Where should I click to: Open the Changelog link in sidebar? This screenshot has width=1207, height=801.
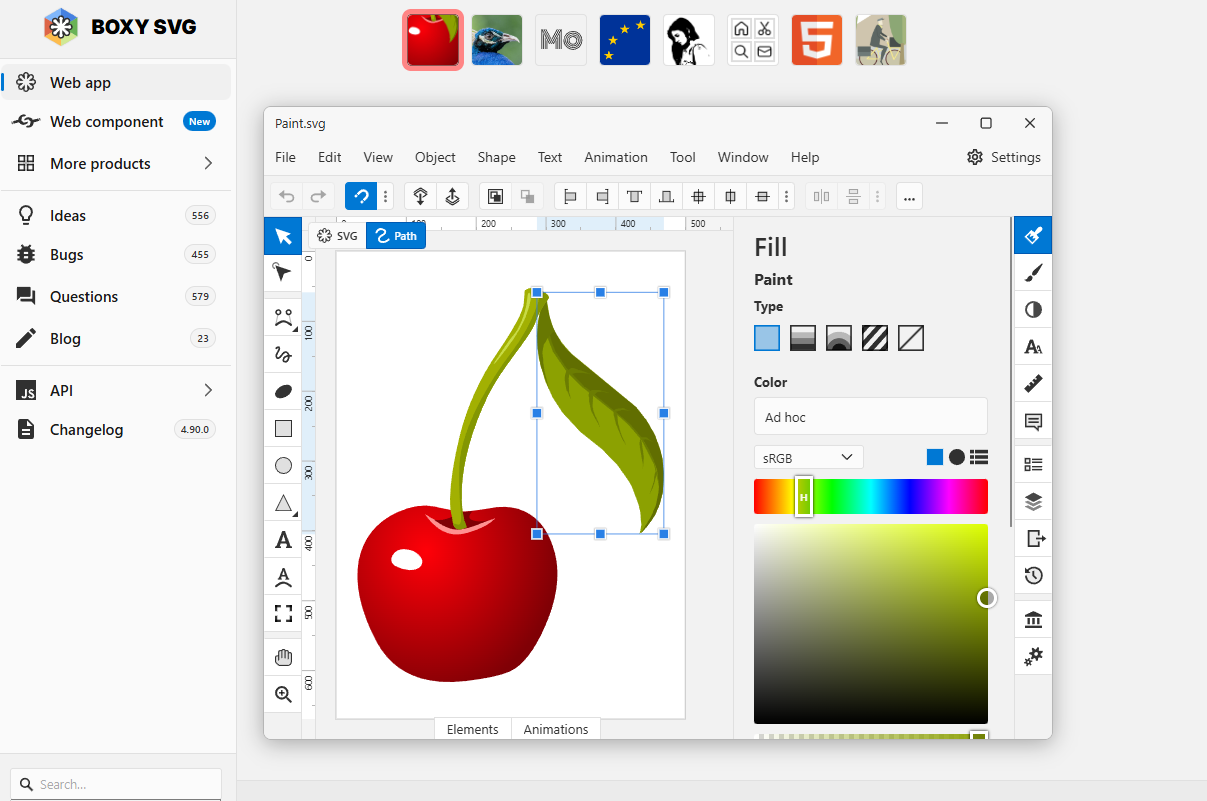point(87,430)
